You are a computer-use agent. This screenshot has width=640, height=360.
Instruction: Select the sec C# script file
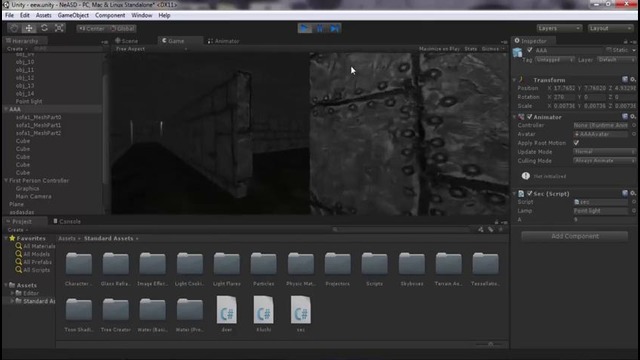[x=301, y=313]
